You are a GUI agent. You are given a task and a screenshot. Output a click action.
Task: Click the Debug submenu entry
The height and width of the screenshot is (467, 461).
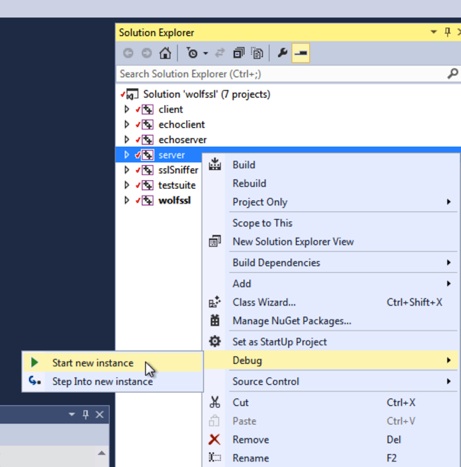[x=330, y=360]
